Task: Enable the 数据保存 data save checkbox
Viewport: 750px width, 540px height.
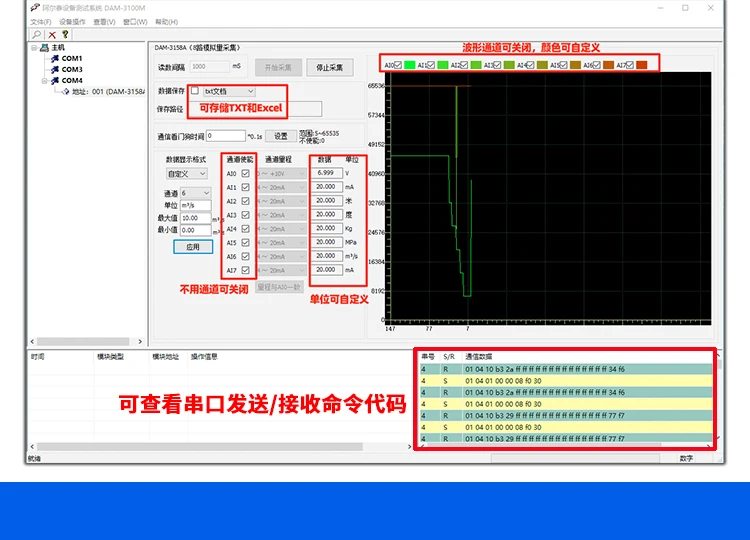Action: click(195, 90)
